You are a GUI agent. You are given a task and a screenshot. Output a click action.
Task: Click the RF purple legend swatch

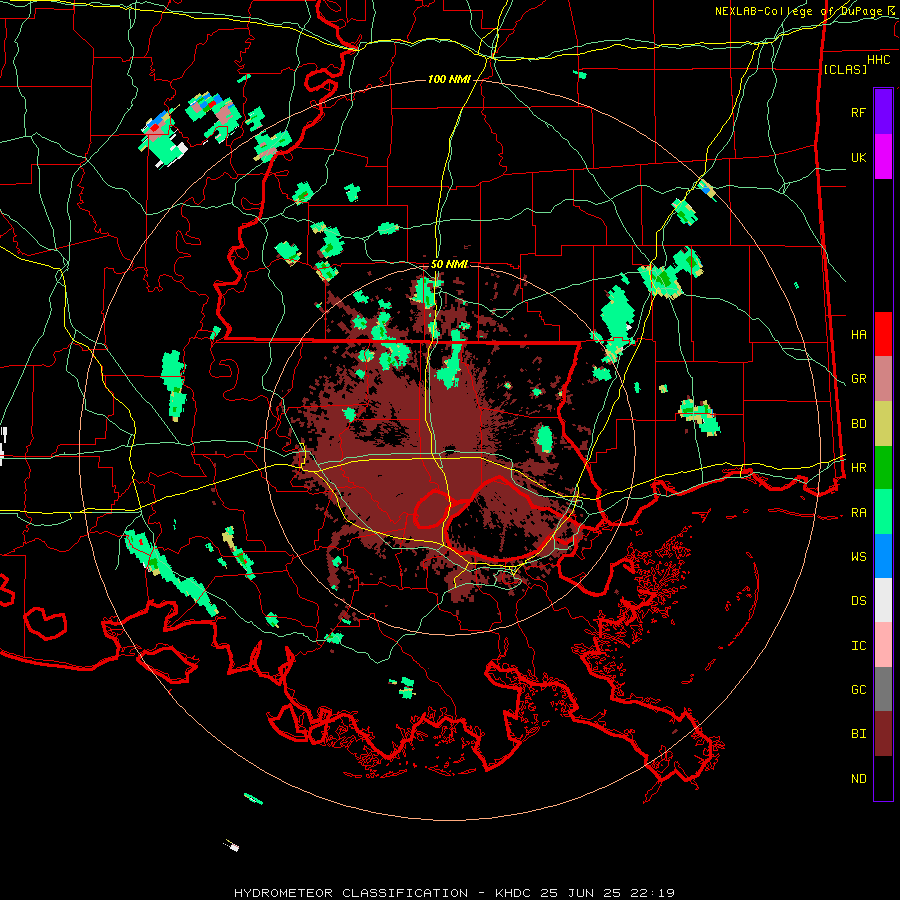[883, 112]
